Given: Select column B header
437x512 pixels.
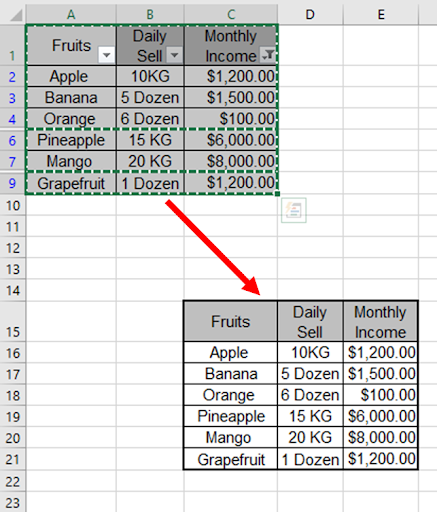Looking at the screenshot, I should pos(150,14).
